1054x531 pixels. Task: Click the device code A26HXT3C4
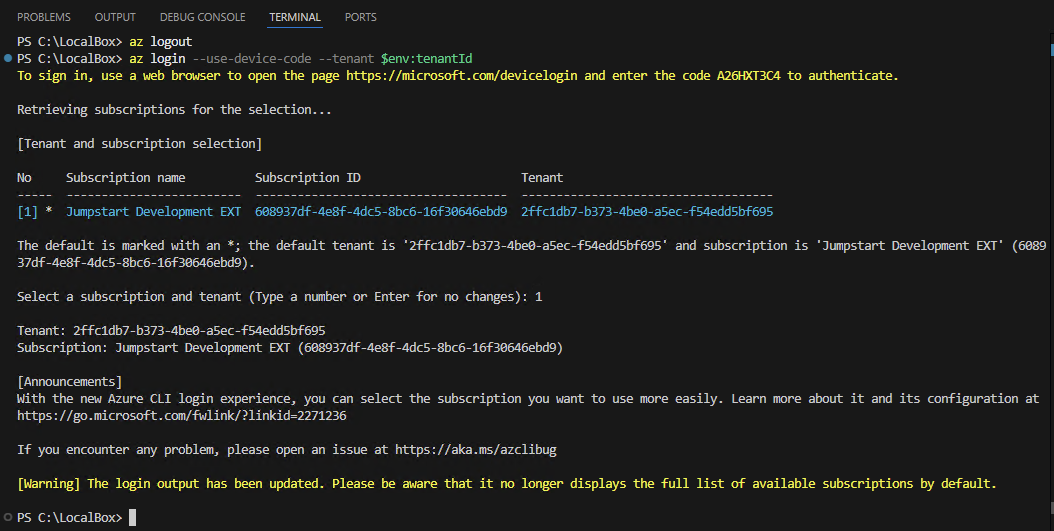pyautogui.click(x=749, y=75)
